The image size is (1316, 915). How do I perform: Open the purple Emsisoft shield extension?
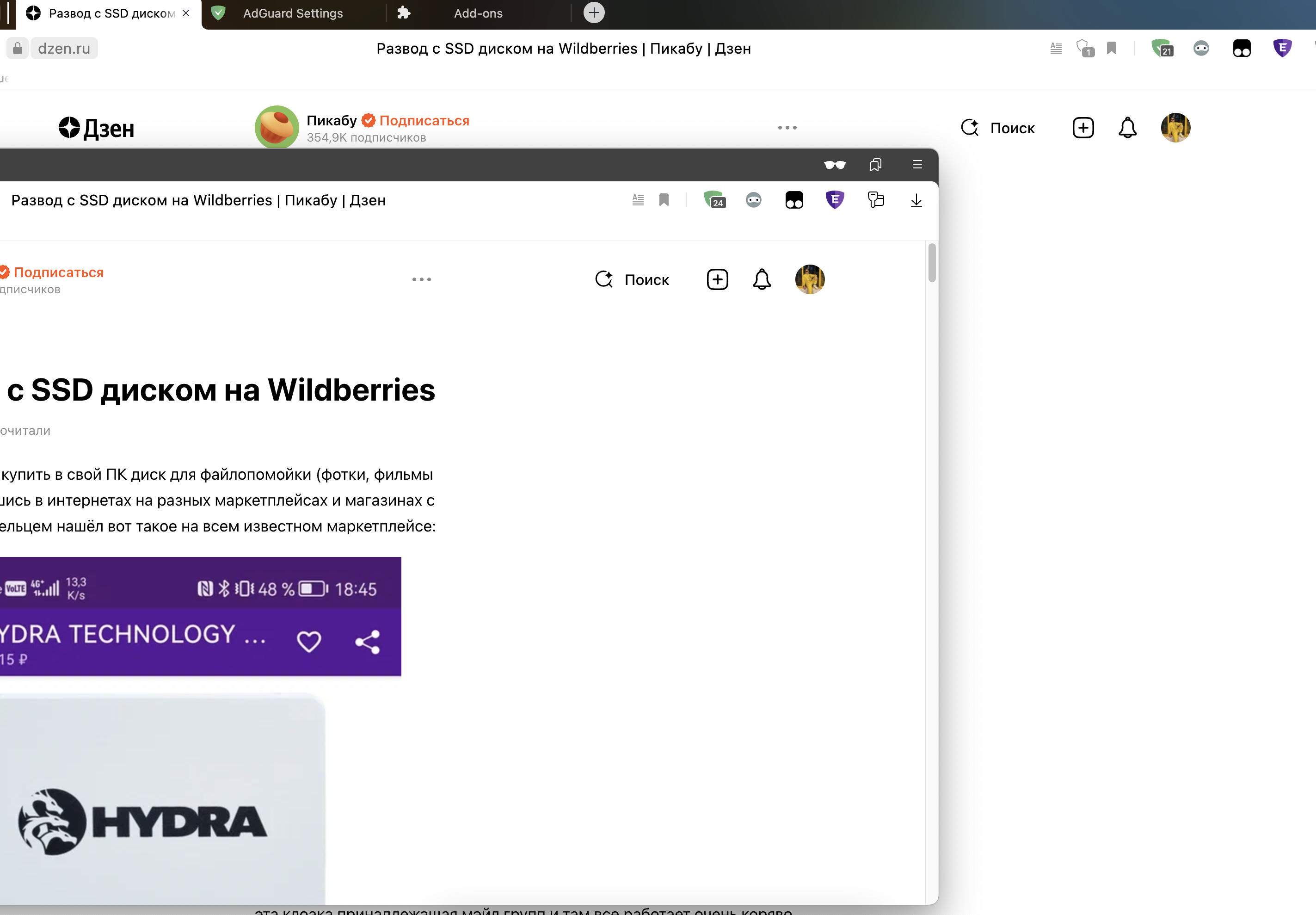[x=834, y=200]
